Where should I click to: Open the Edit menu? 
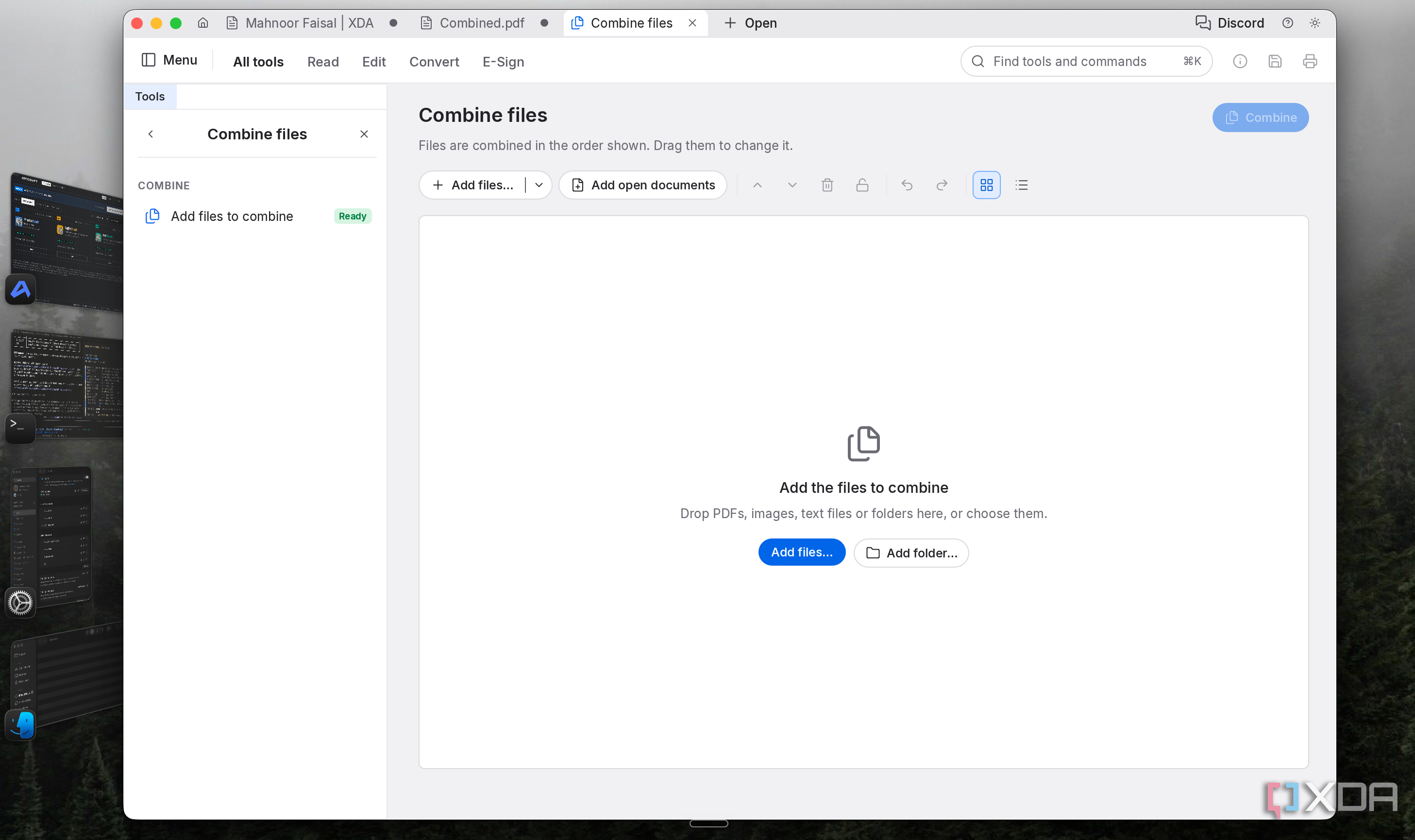373,62
